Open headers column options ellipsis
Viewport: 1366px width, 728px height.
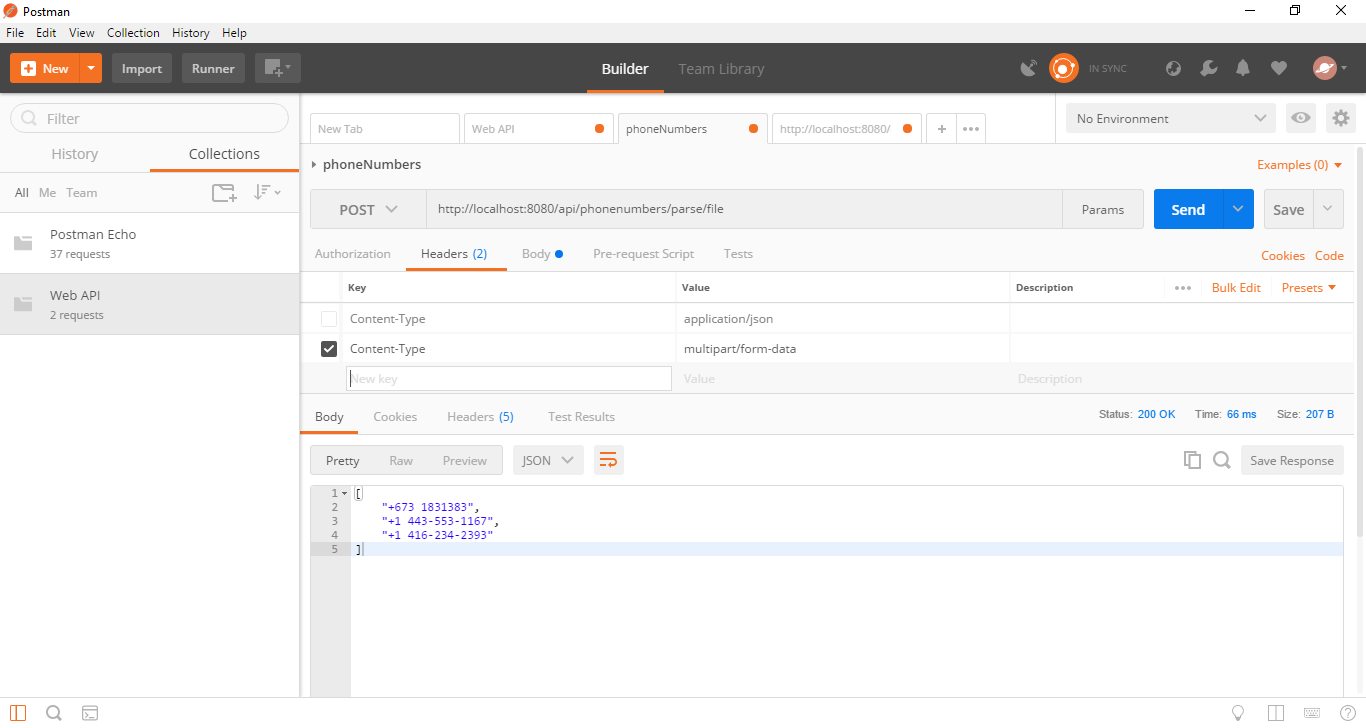point(1183,288)
